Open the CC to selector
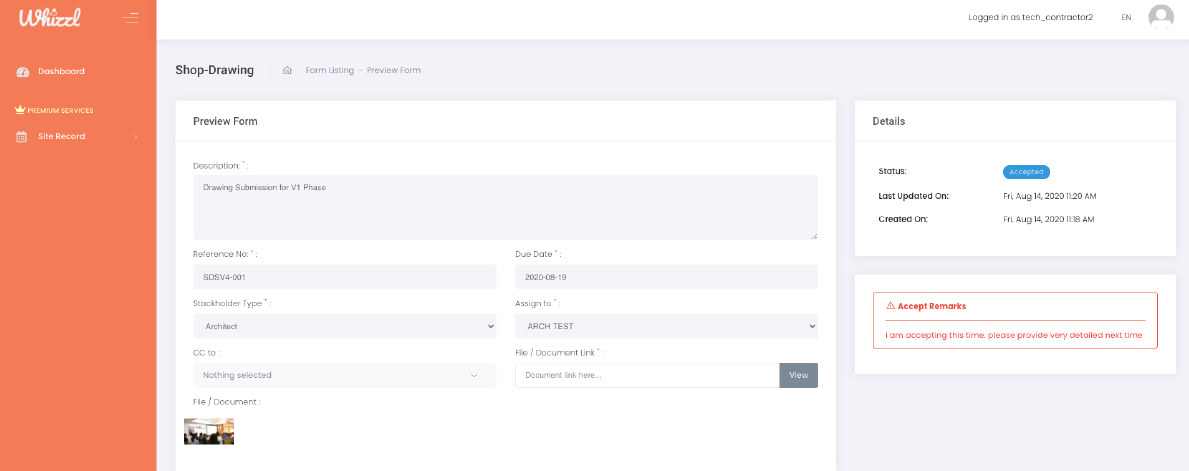 tap(344, 375)
